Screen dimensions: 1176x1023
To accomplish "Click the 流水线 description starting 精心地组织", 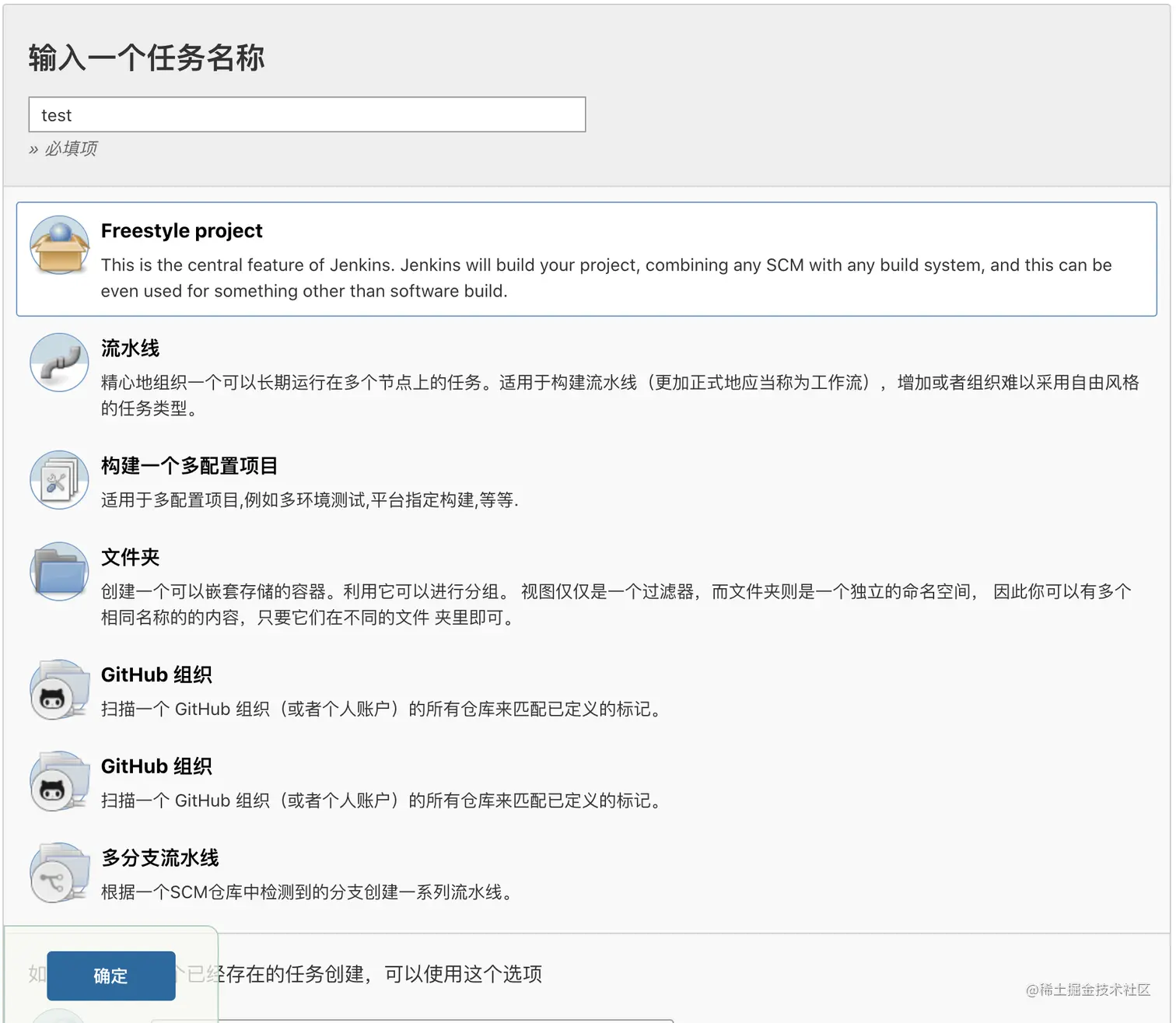I will click(x=620, y=395).
